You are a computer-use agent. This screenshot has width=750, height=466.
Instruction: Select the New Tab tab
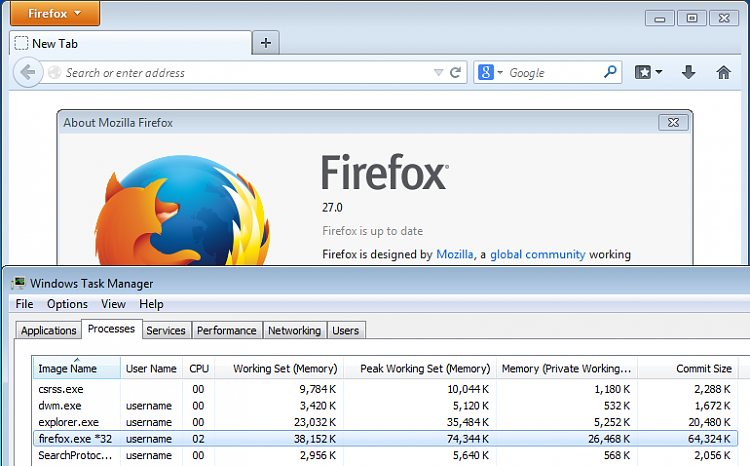point(130,44)
